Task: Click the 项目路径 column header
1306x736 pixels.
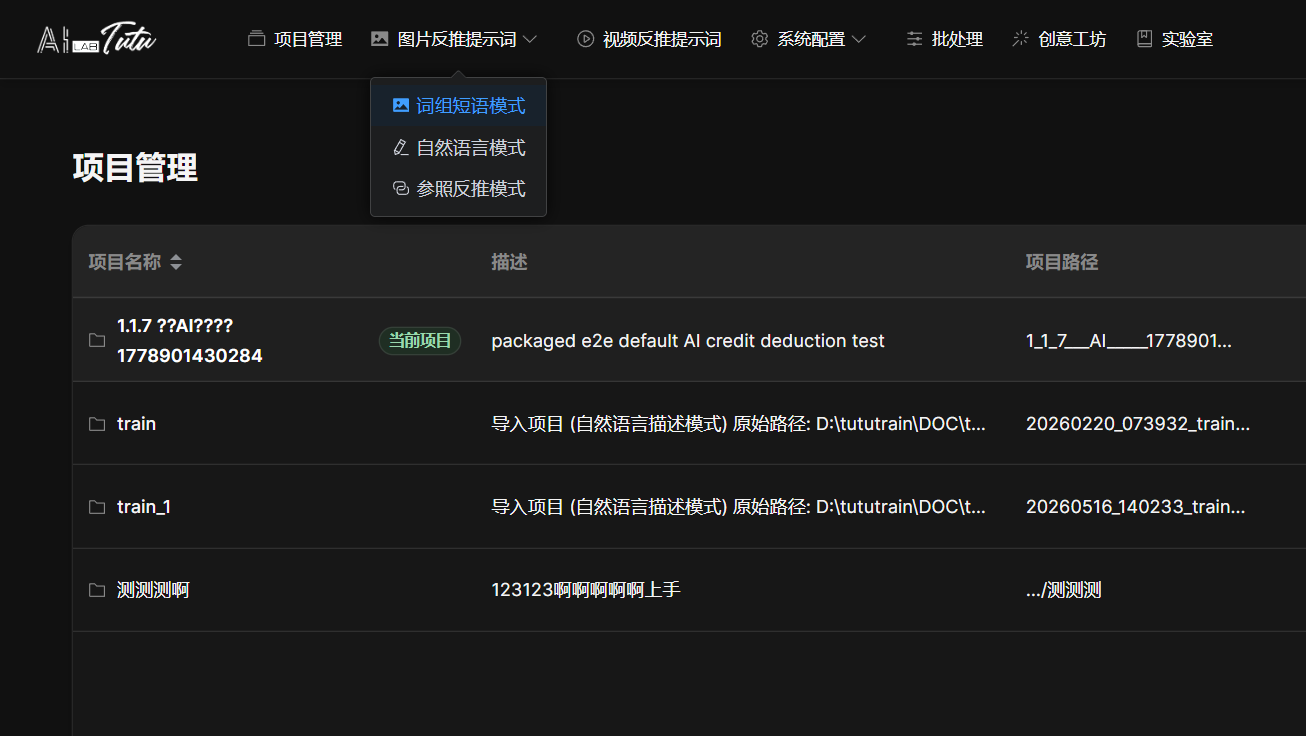Action: 1062,262
